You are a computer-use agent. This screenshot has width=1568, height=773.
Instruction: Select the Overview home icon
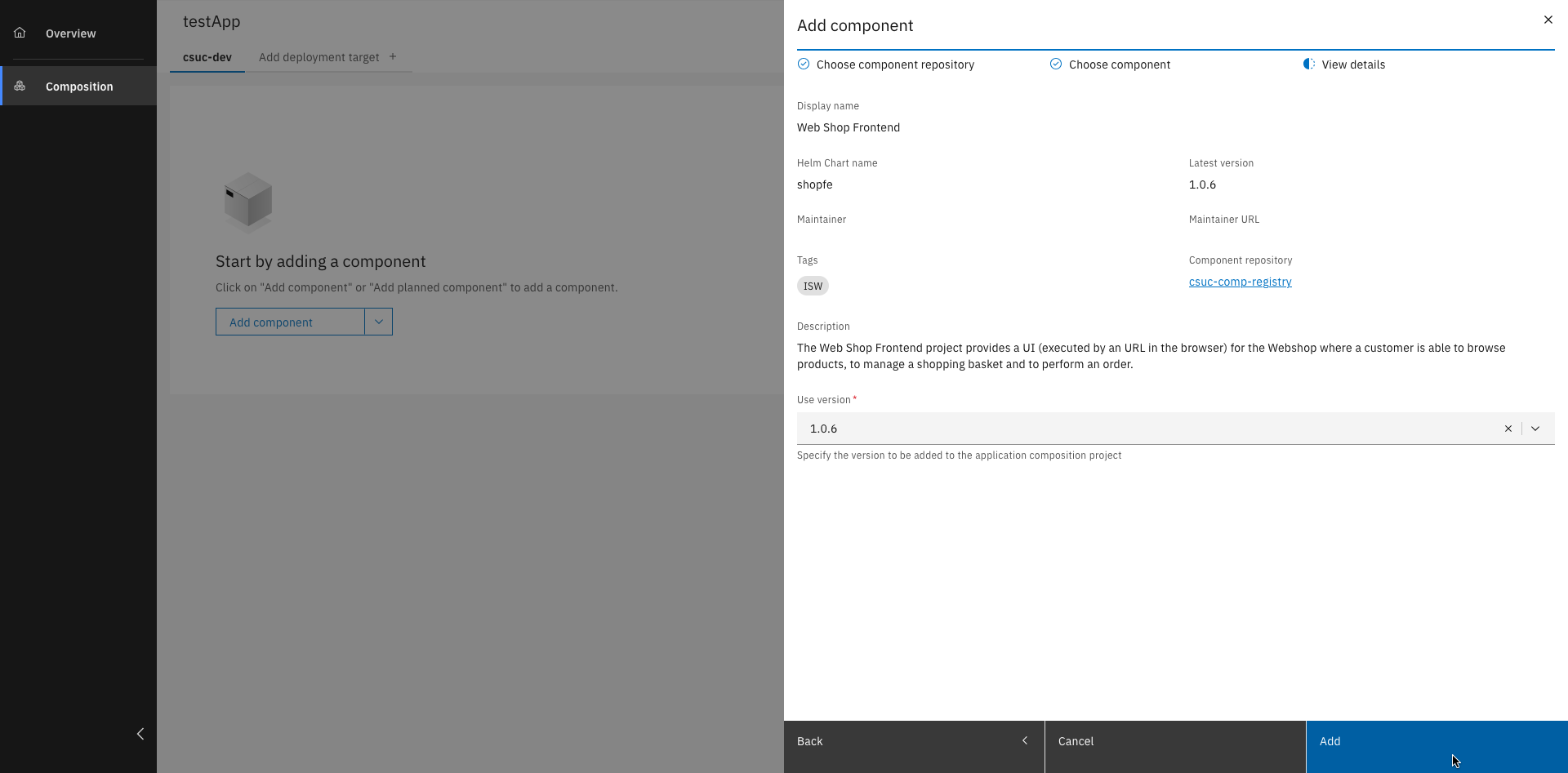click(20, 33)
